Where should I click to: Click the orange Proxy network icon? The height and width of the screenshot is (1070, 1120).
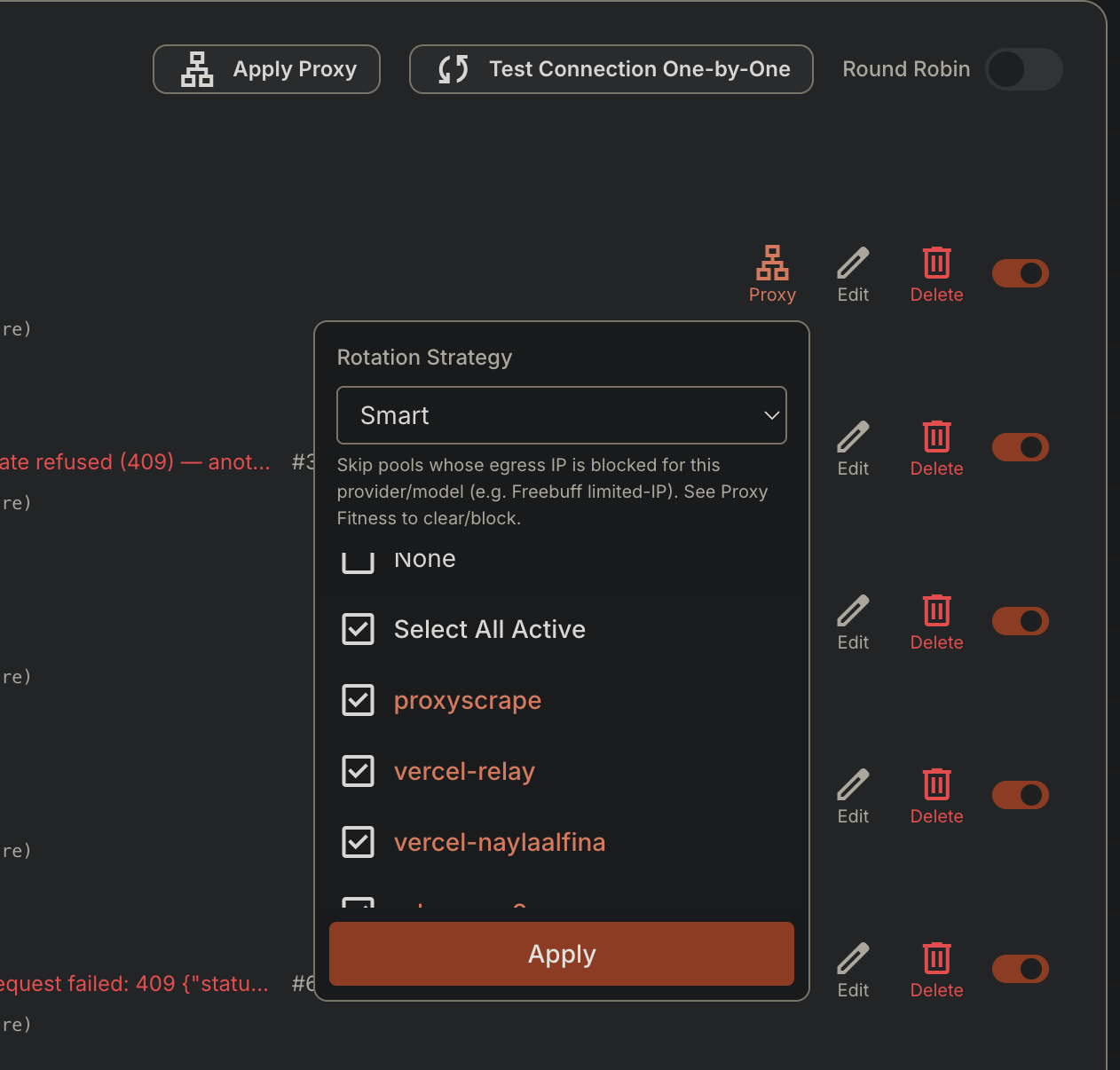[x=772, y=263]
